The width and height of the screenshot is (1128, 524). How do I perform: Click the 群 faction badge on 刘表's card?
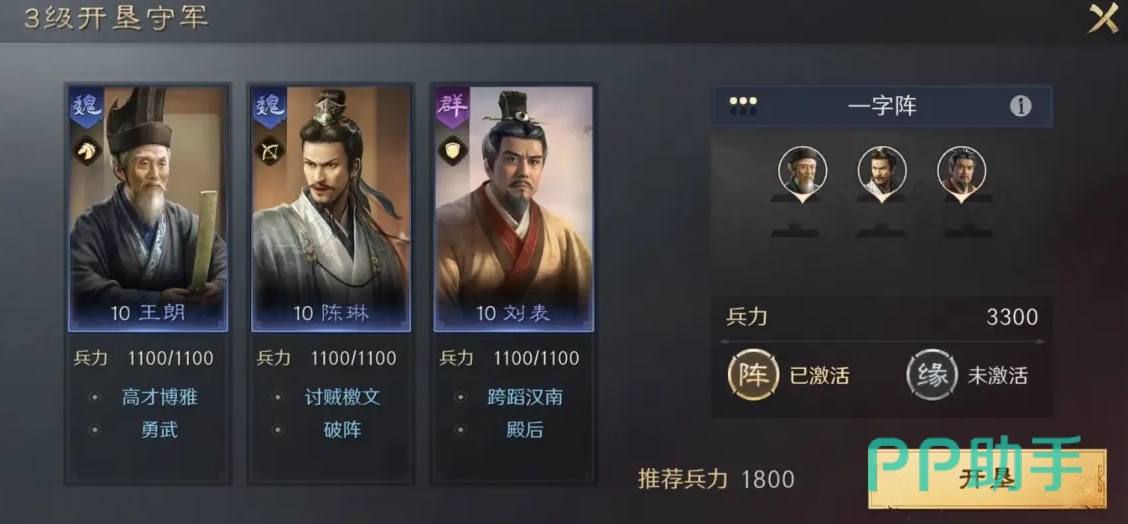452,107
